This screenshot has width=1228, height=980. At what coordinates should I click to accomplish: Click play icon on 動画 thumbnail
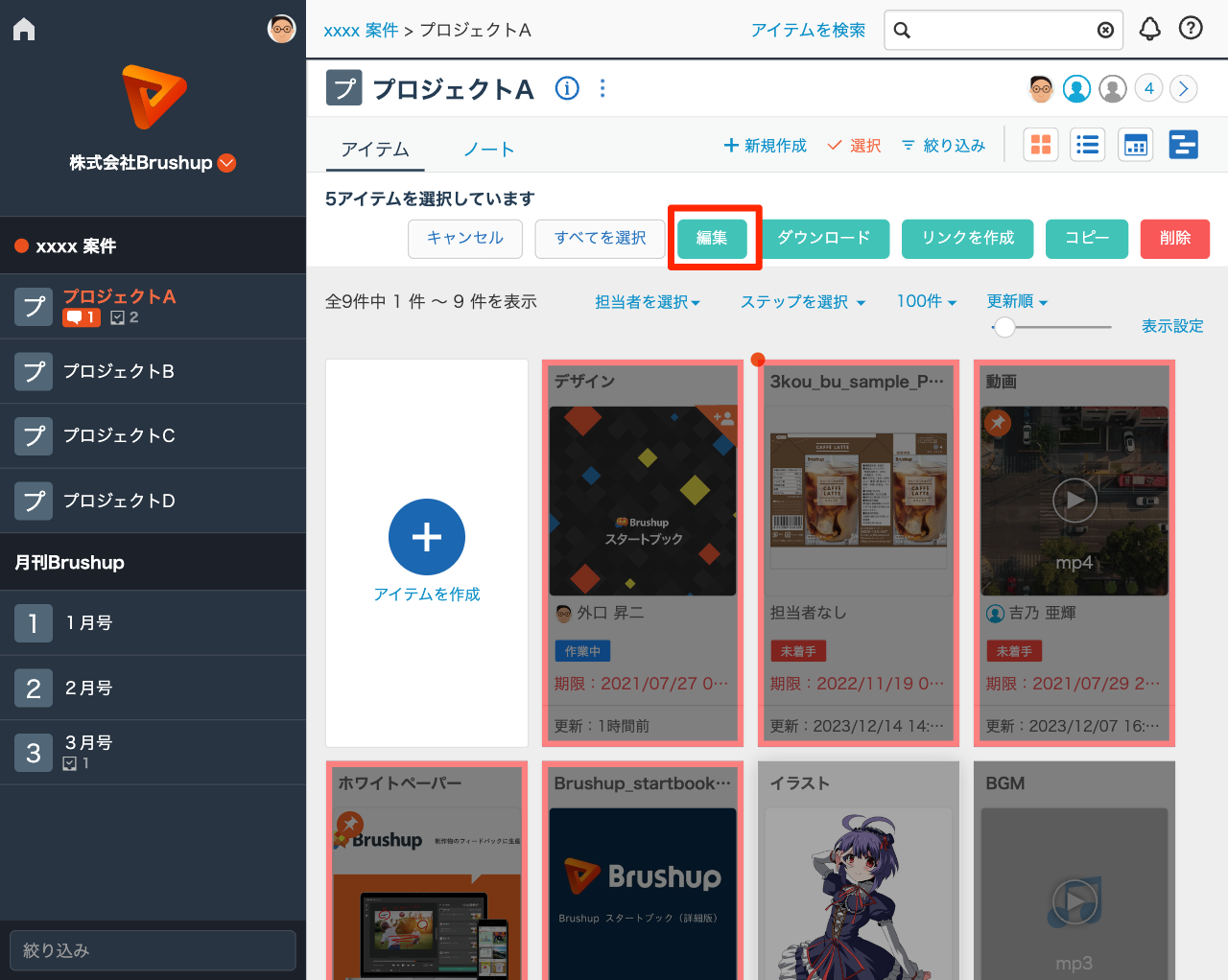1074,500
